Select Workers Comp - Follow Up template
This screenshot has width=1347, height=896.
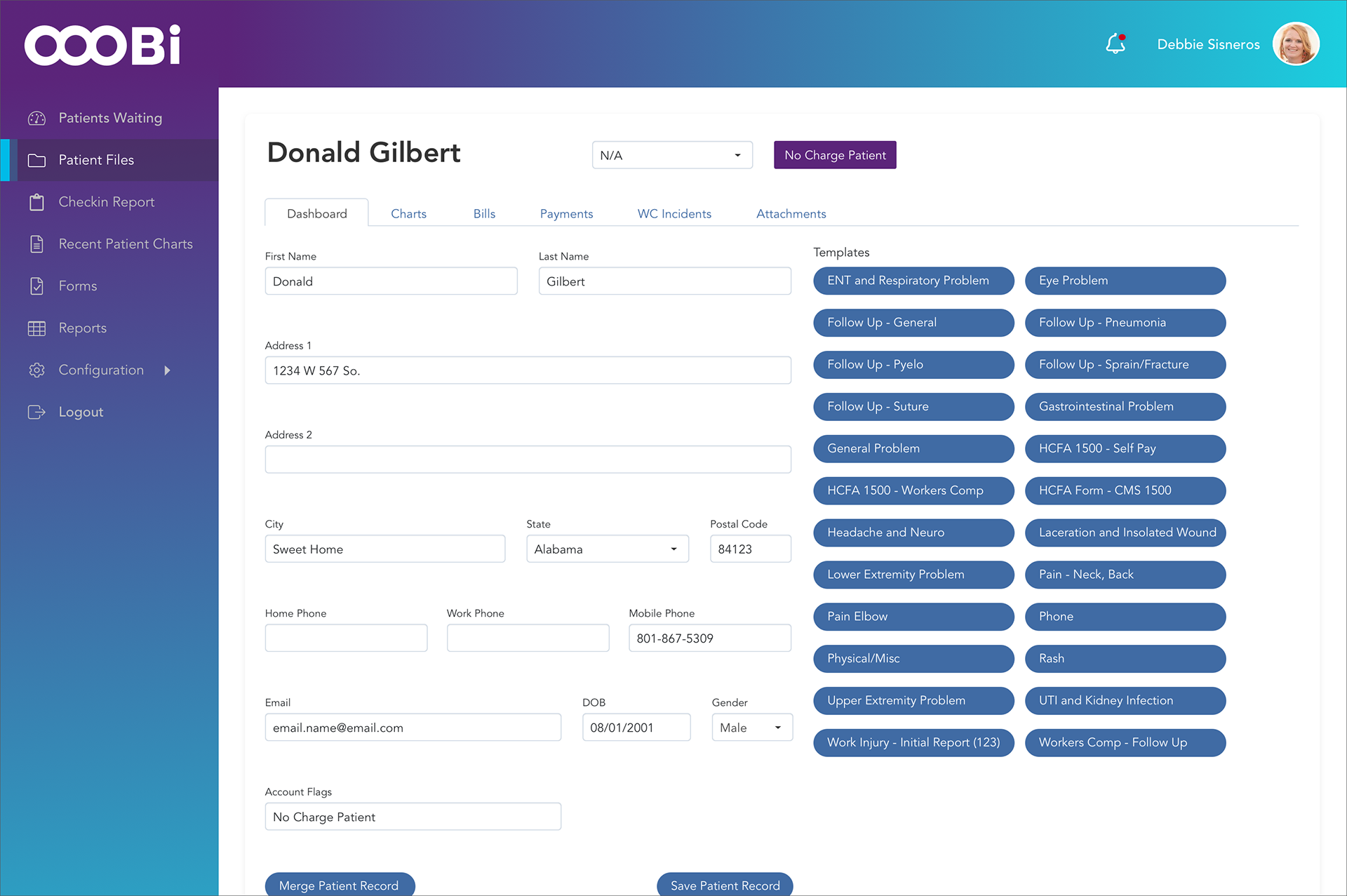[1125, 743]
